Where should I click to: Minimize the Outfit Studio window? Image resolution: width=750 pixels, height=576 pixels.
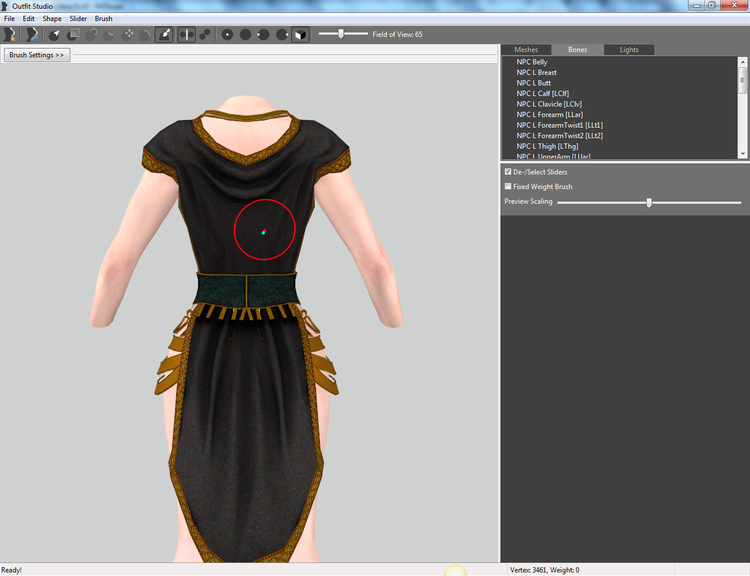click(x=696, y=5)
